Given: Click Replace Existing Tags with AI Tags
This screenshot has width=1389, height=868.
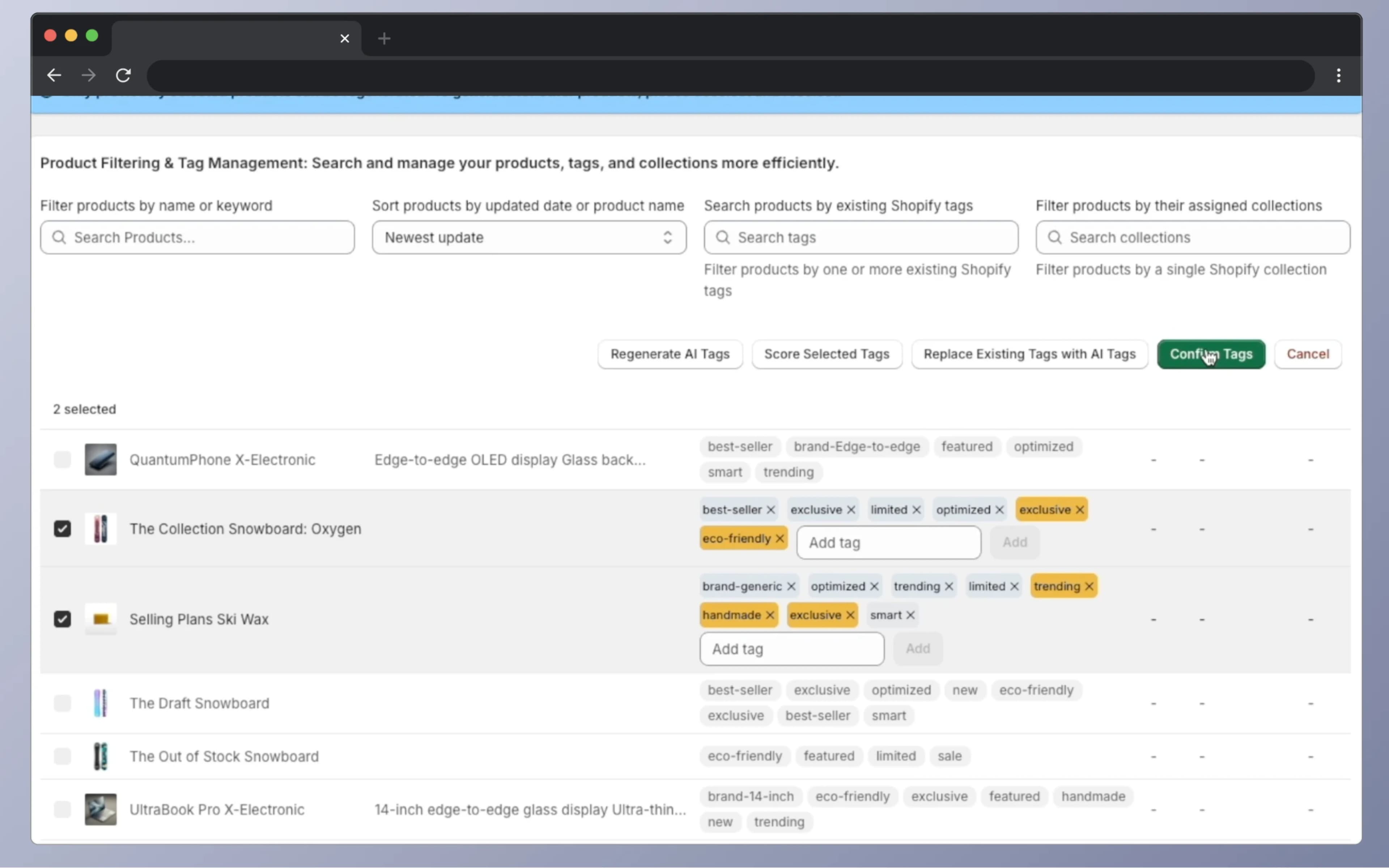Looking at the screenshot, I should coord(1029,354).
